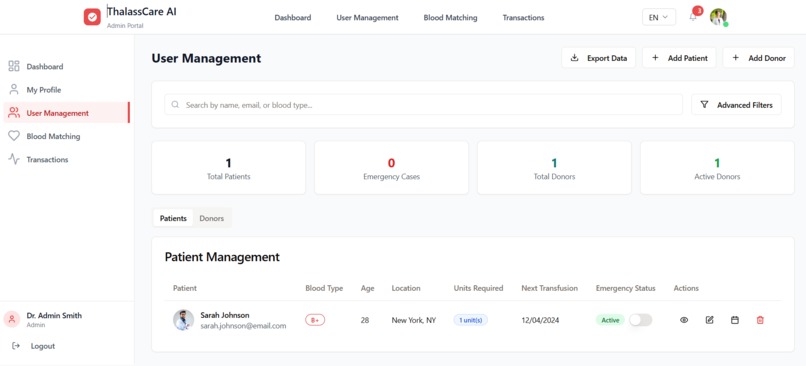Open Transactions in top navigation
The width and height of the screenshot is (806, 366).
(x=523, y=17)
